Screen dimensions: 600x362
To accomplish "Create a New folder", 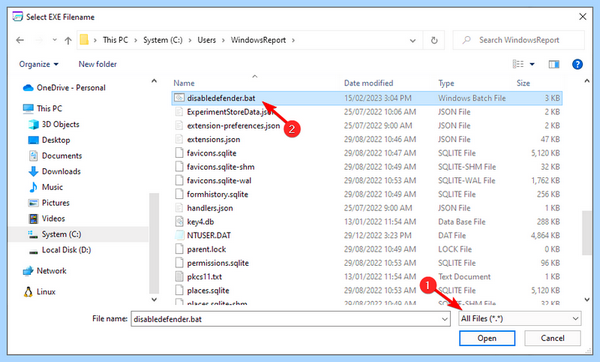I will pyautogui.click(x=98, y=64).
